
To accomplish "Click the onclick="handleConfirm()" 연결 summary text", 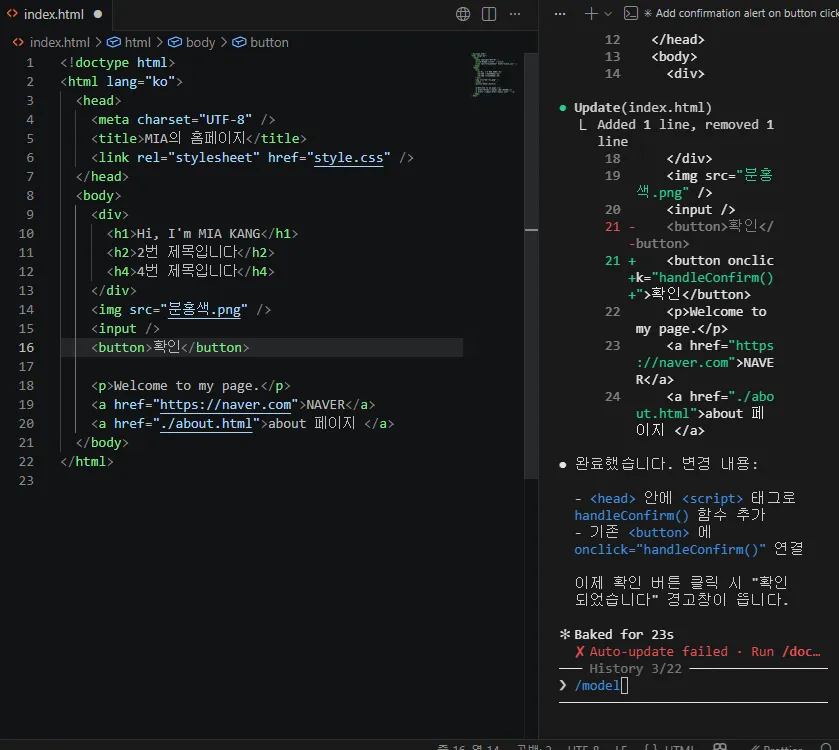I will click(x=688, y=549).
